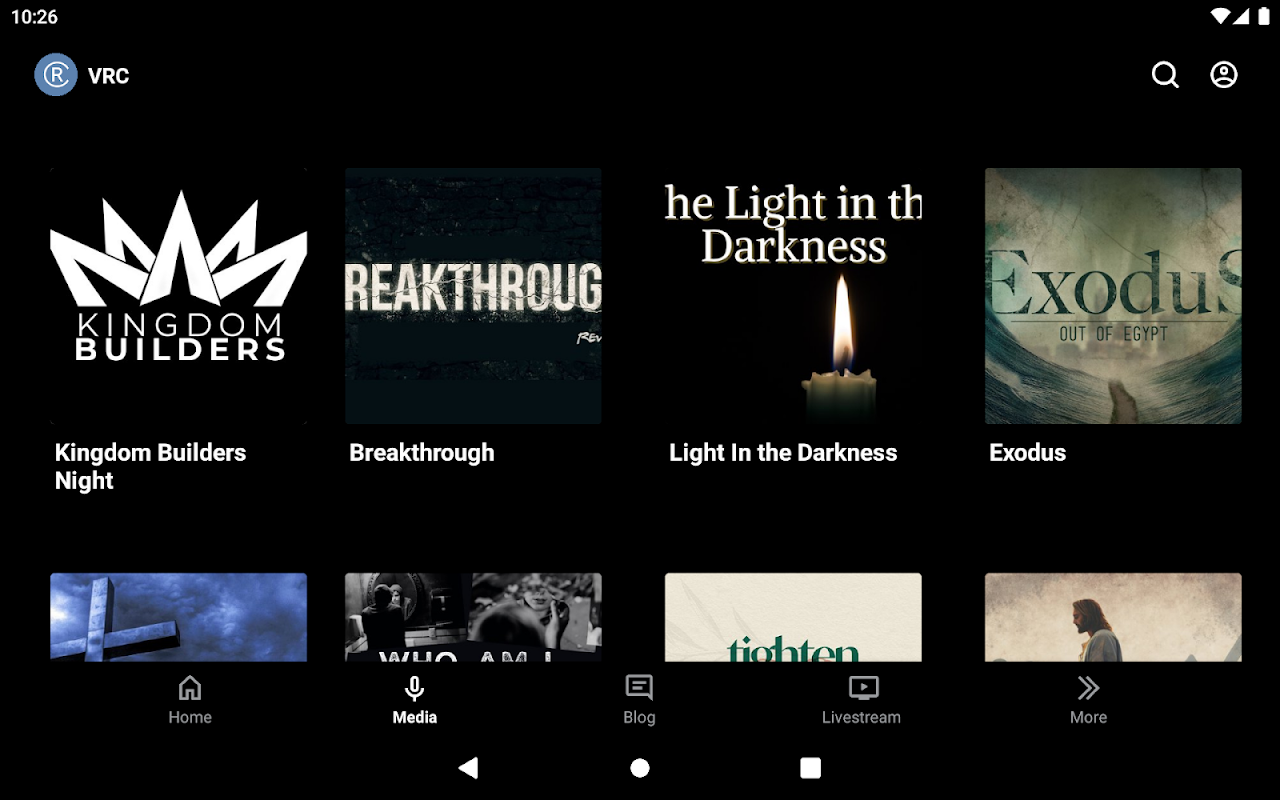The image size is (1280, 800).
Task: Open the search magnifier icon
Action: pyautogui.click(x=1165, y=75)
